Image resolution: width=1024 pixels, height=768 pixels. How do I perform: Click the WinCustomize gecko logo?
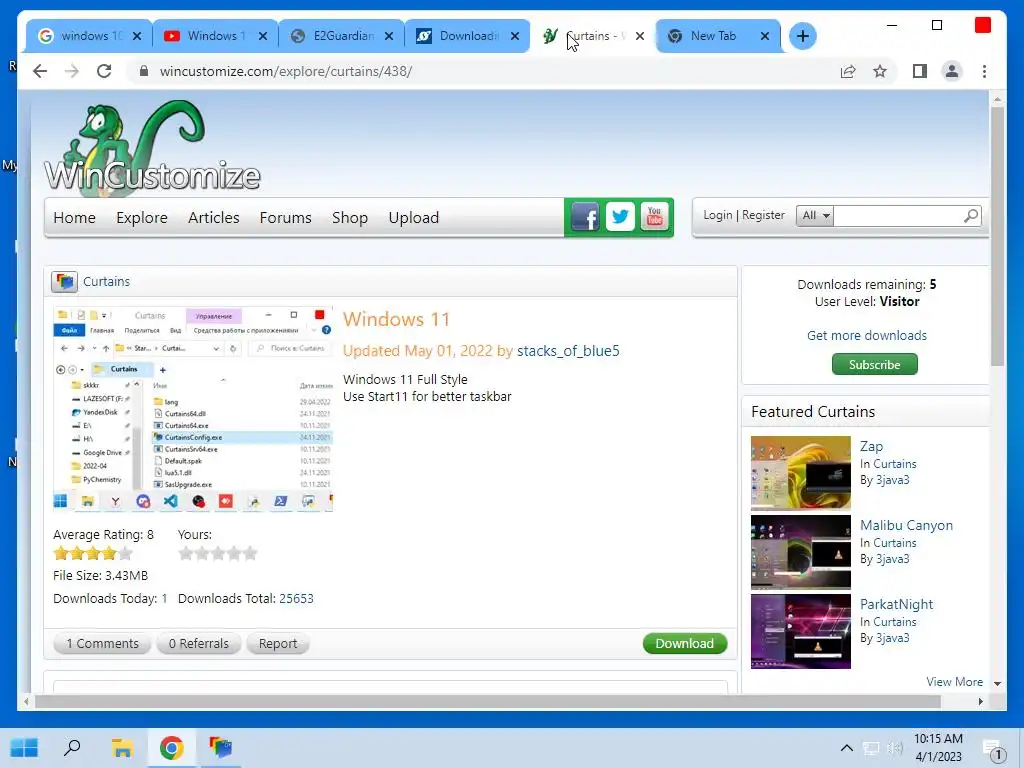tap(152, 150)
